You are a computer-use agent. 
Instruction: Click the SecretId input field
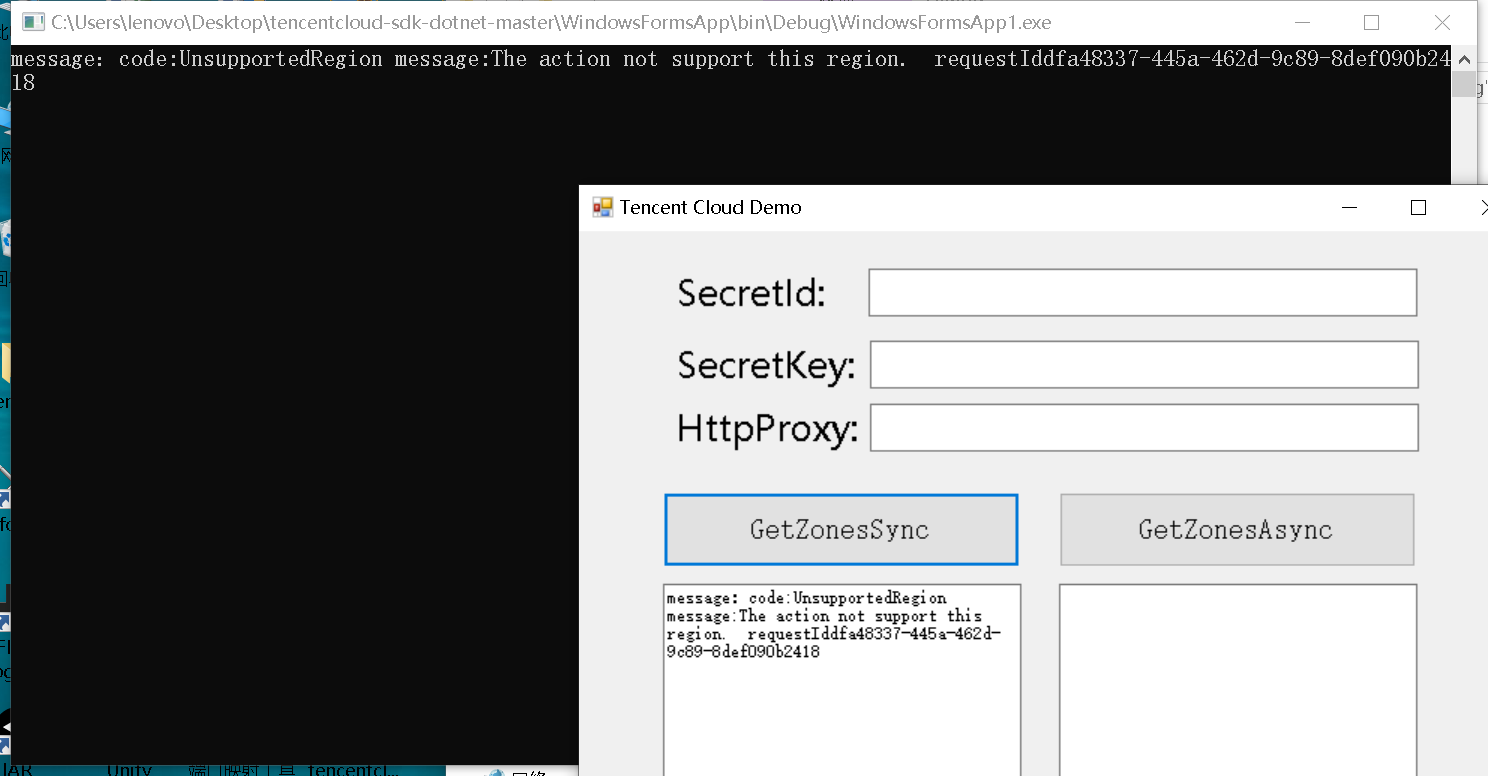[x=1142, y=292]
